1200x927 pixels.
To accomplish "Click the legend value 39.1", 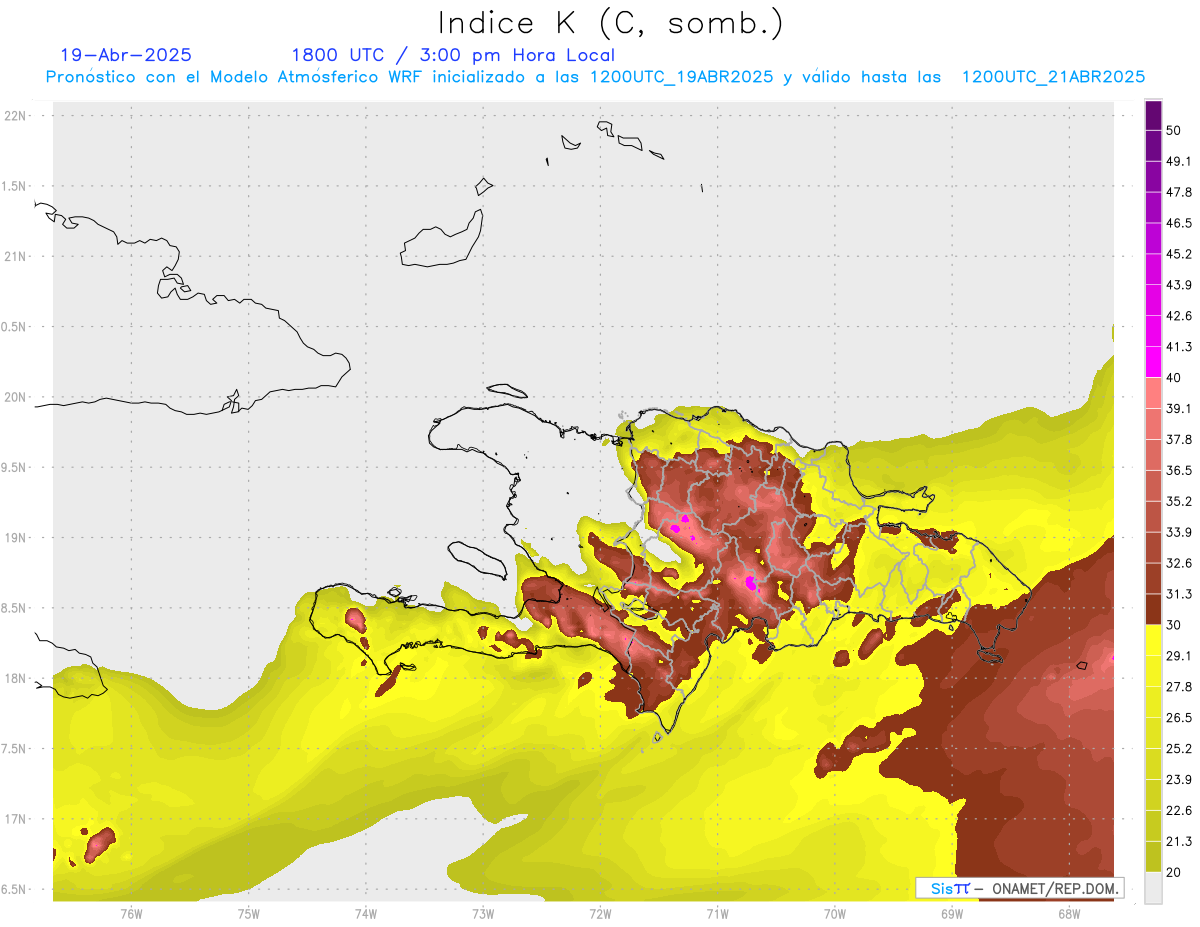I will click(1179, 409).
